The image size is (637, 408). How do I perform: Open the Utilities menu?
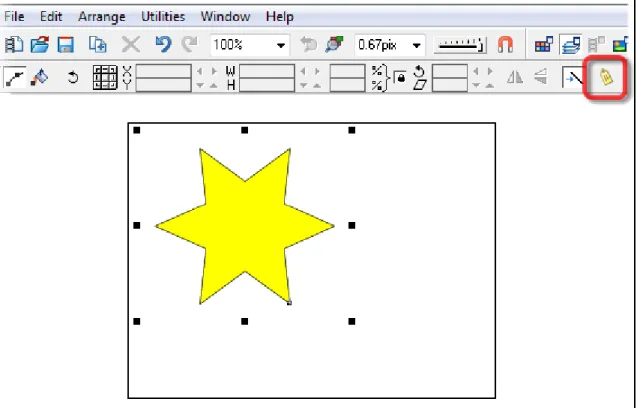coord(163,17)
